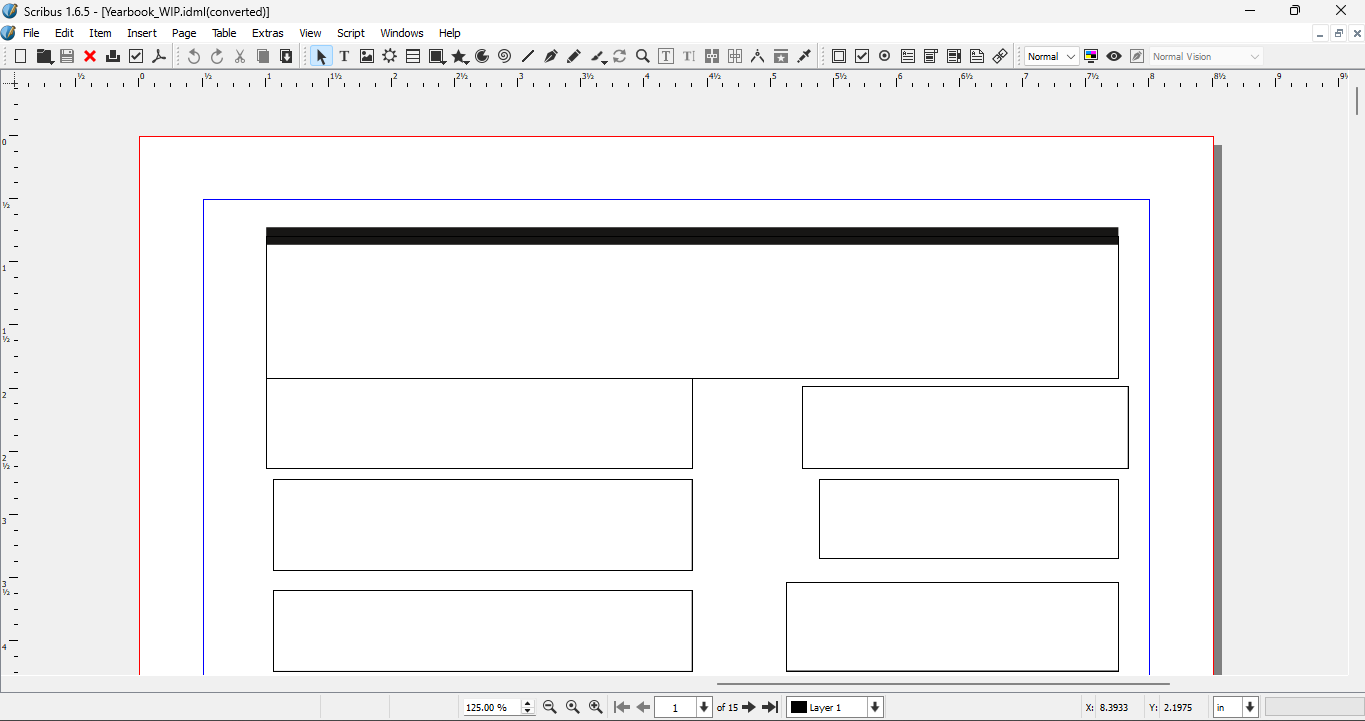Viewport: 1365px width, 721px height.
Task: Create a new document with the New icon
Action: (x=20, y=57)
